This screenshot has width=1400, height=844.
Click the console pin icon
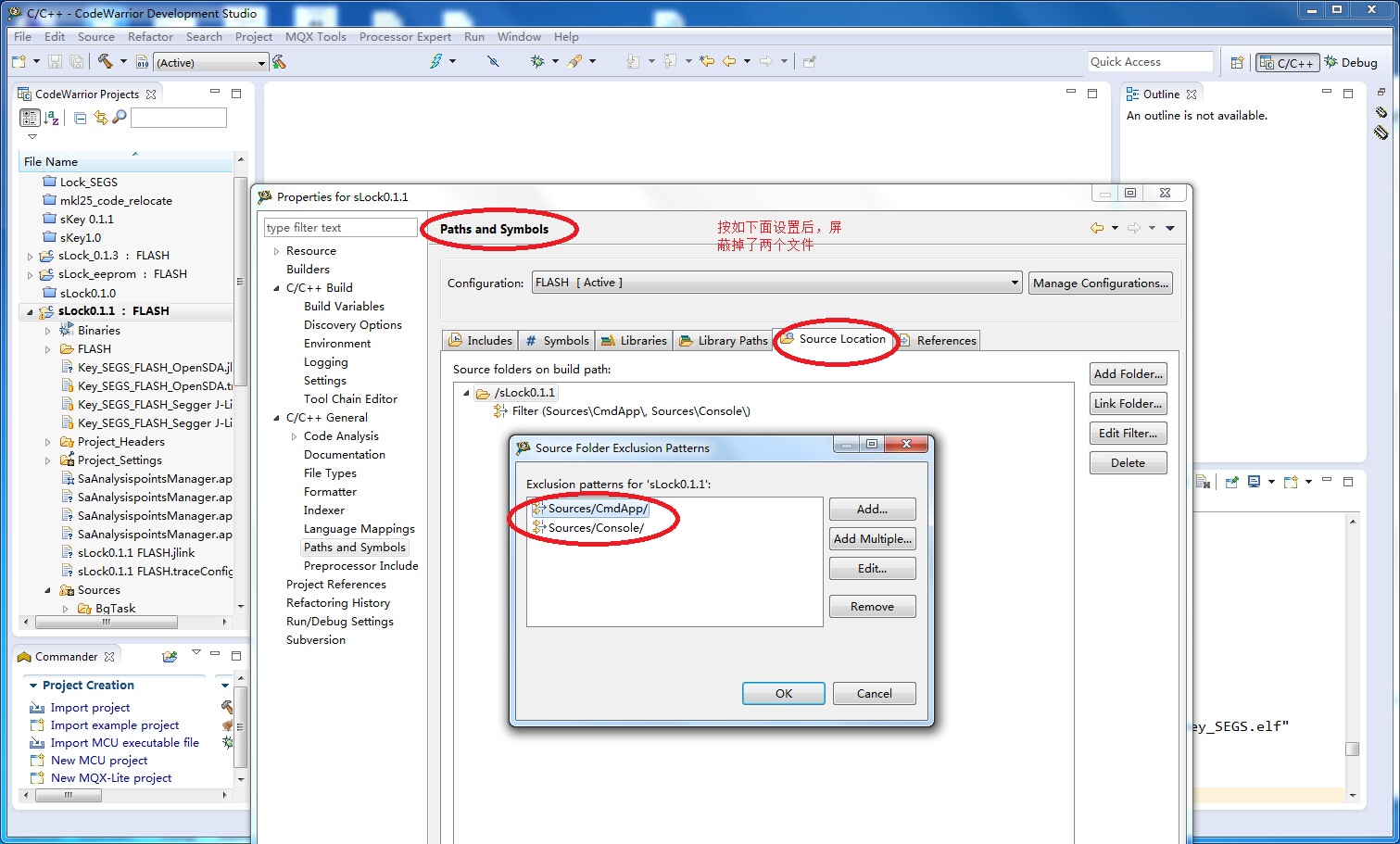(1231, 482)
